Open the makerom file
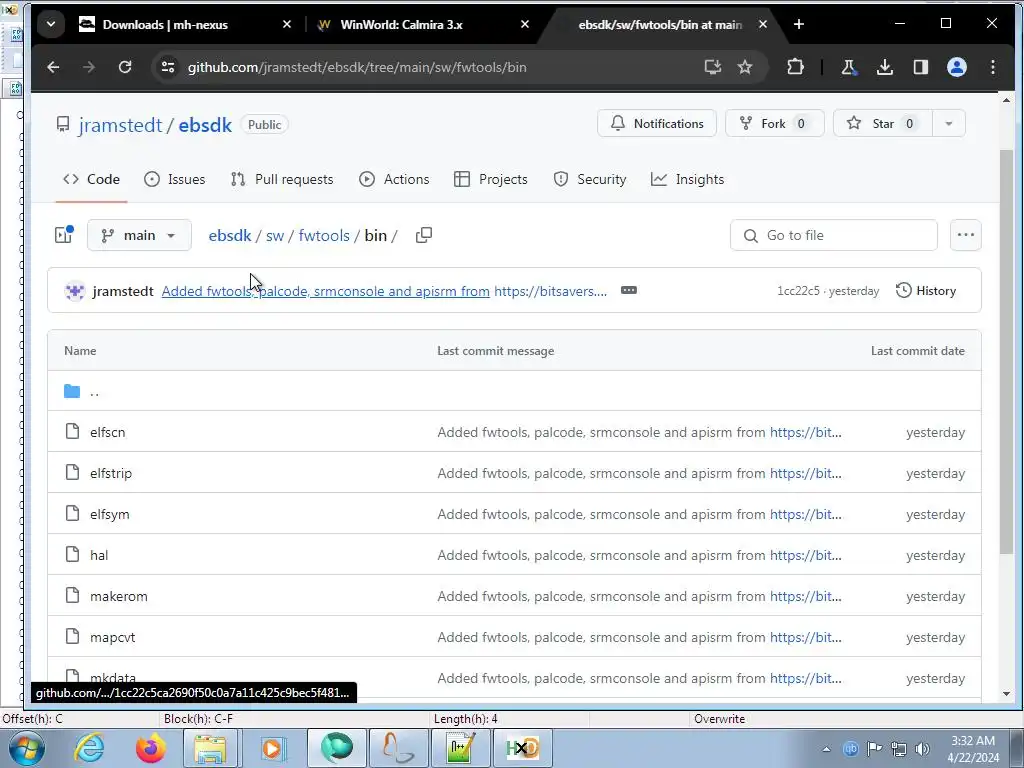The width and height of the screenshot is (1024, 768). (119, 596)
